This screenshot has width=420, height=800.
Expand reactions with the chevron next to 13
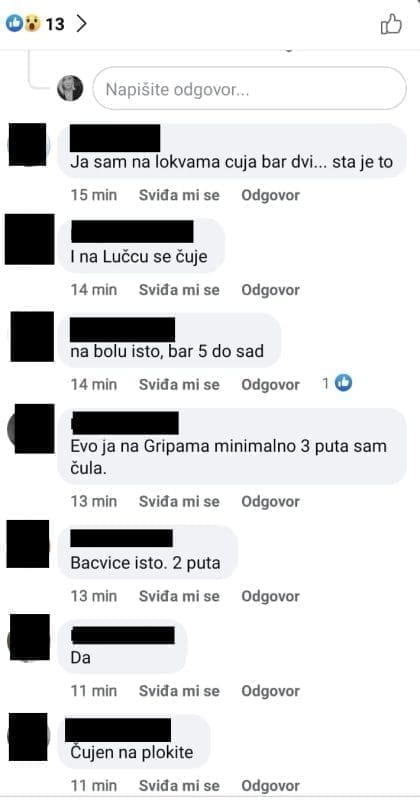point(81,23)
